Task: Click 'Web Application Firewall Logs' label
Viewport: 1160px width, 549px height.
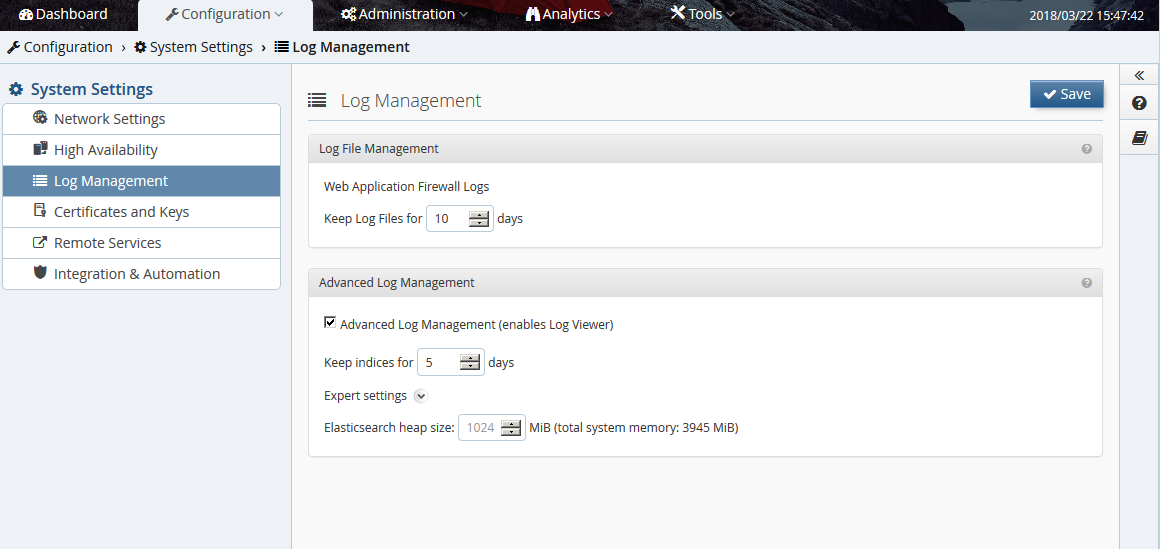Action: pos(407,186)
